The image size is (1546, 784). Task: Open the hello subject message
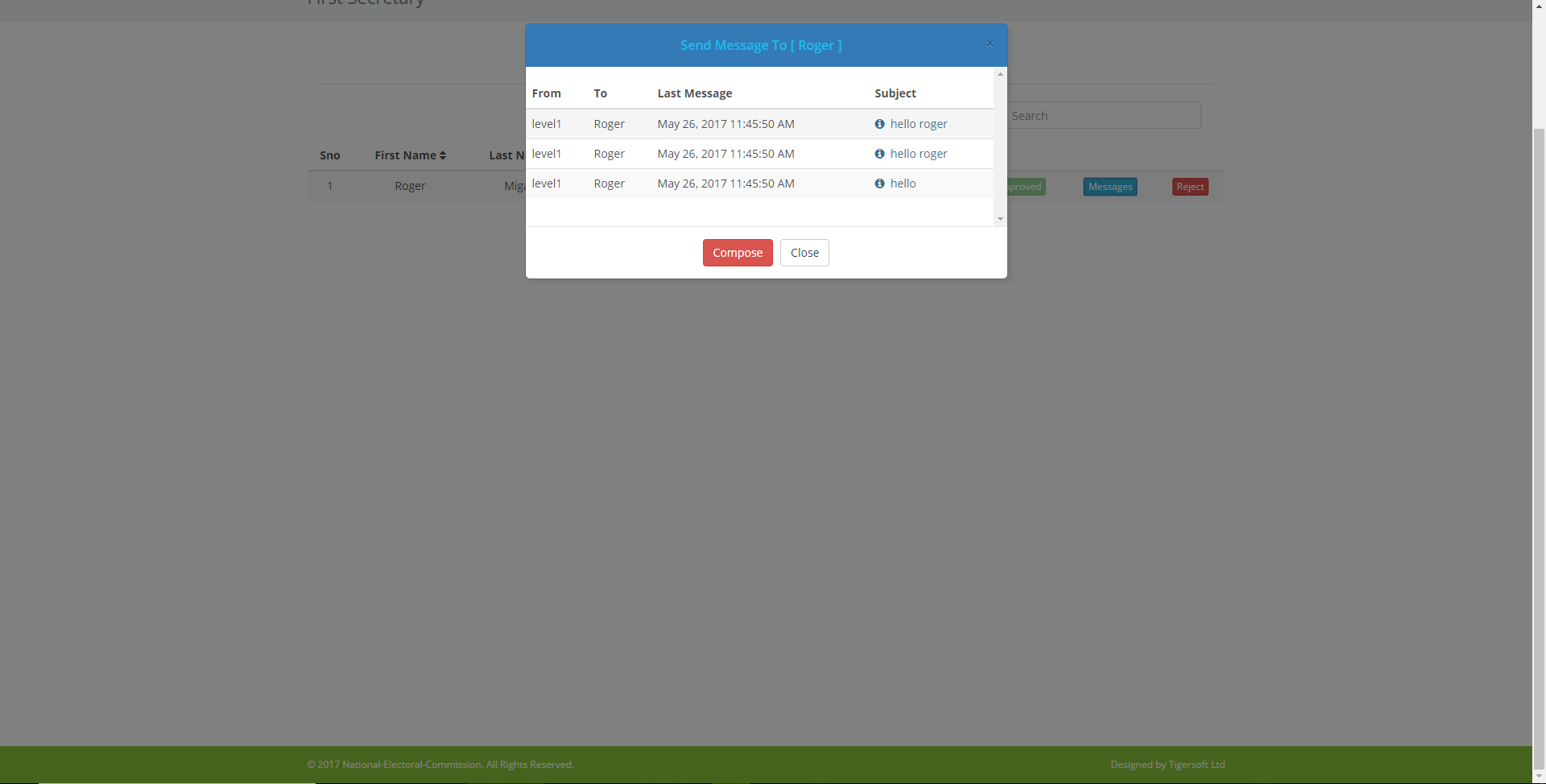tap(903, 184)
